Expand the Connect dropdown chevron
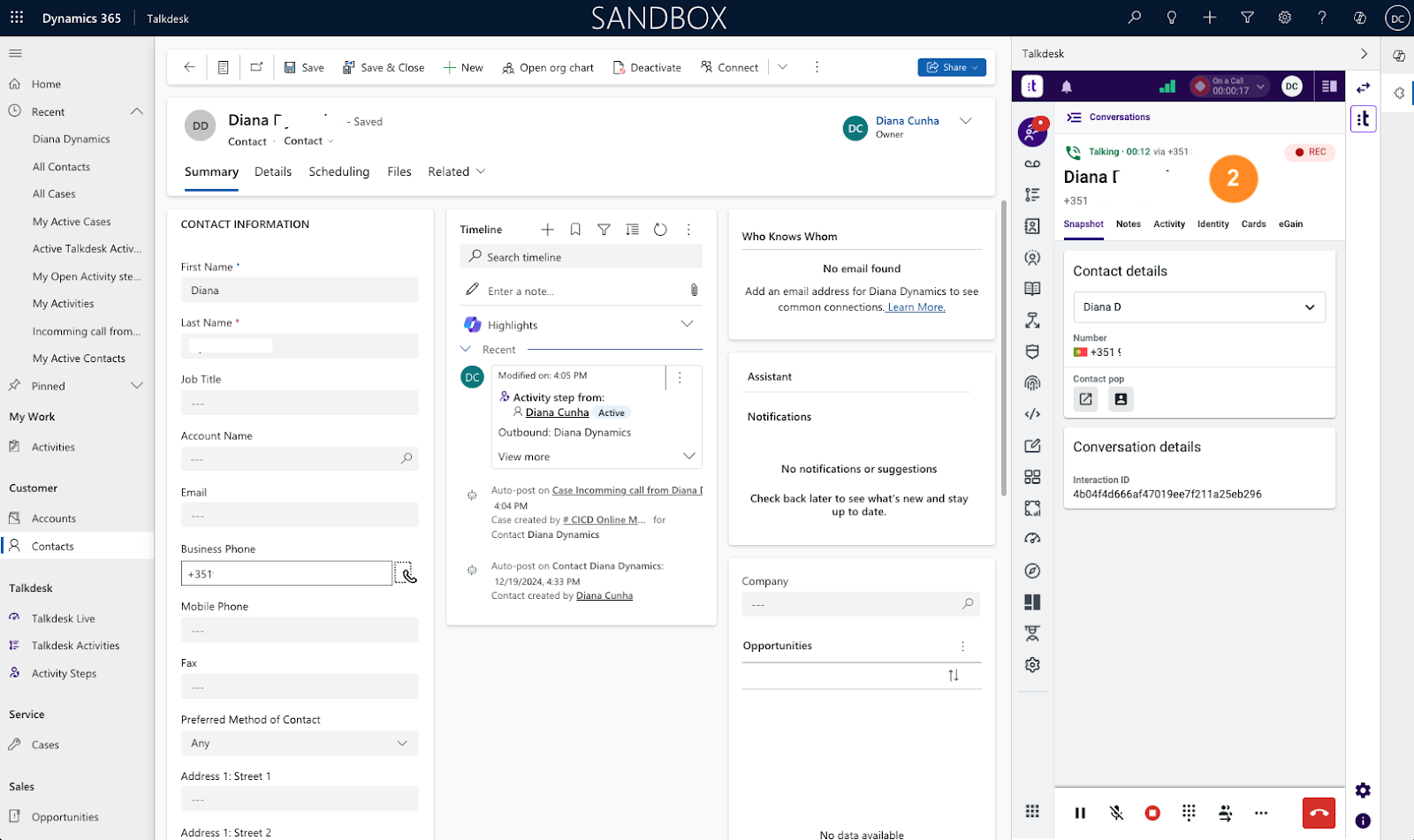This screenshot has height=840, width=1414. 782,67
